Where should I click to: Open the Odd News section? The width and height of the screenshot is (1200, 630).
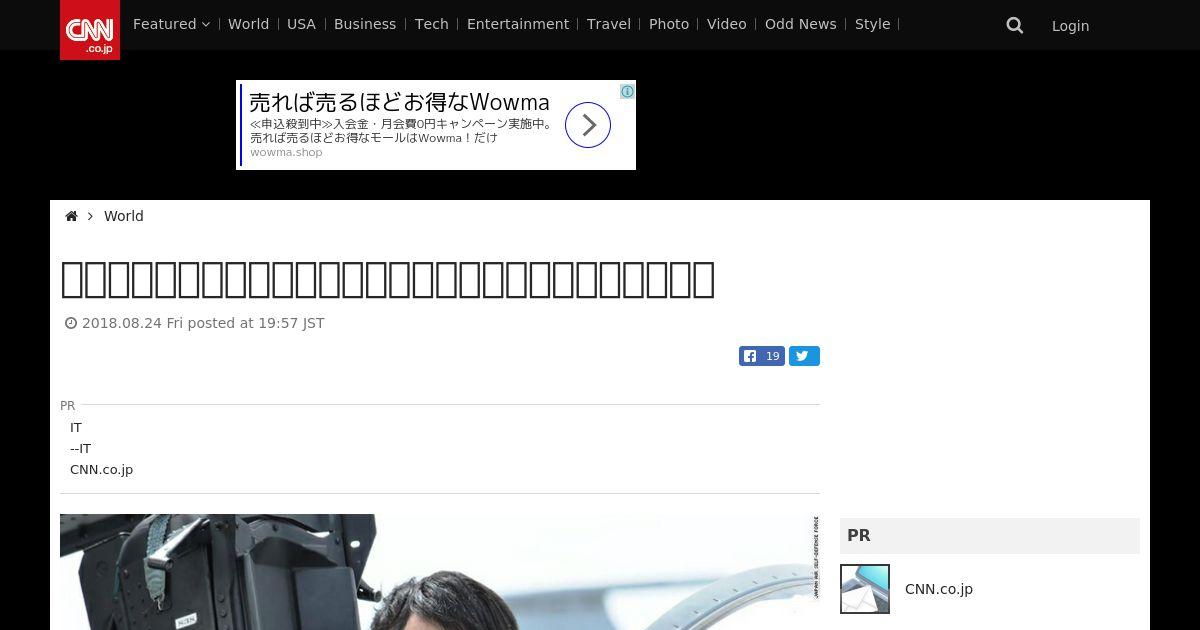tap(801, 24)
